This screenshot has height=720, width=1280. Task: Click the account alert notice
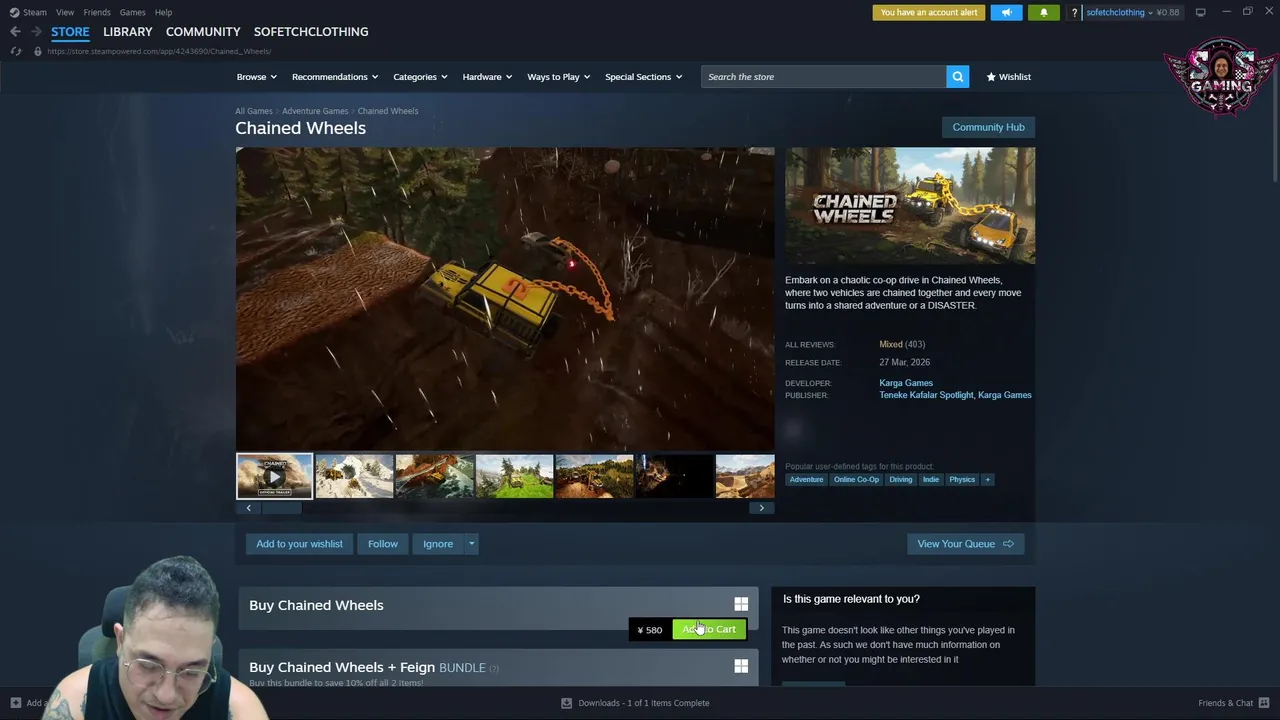point(929,12)
